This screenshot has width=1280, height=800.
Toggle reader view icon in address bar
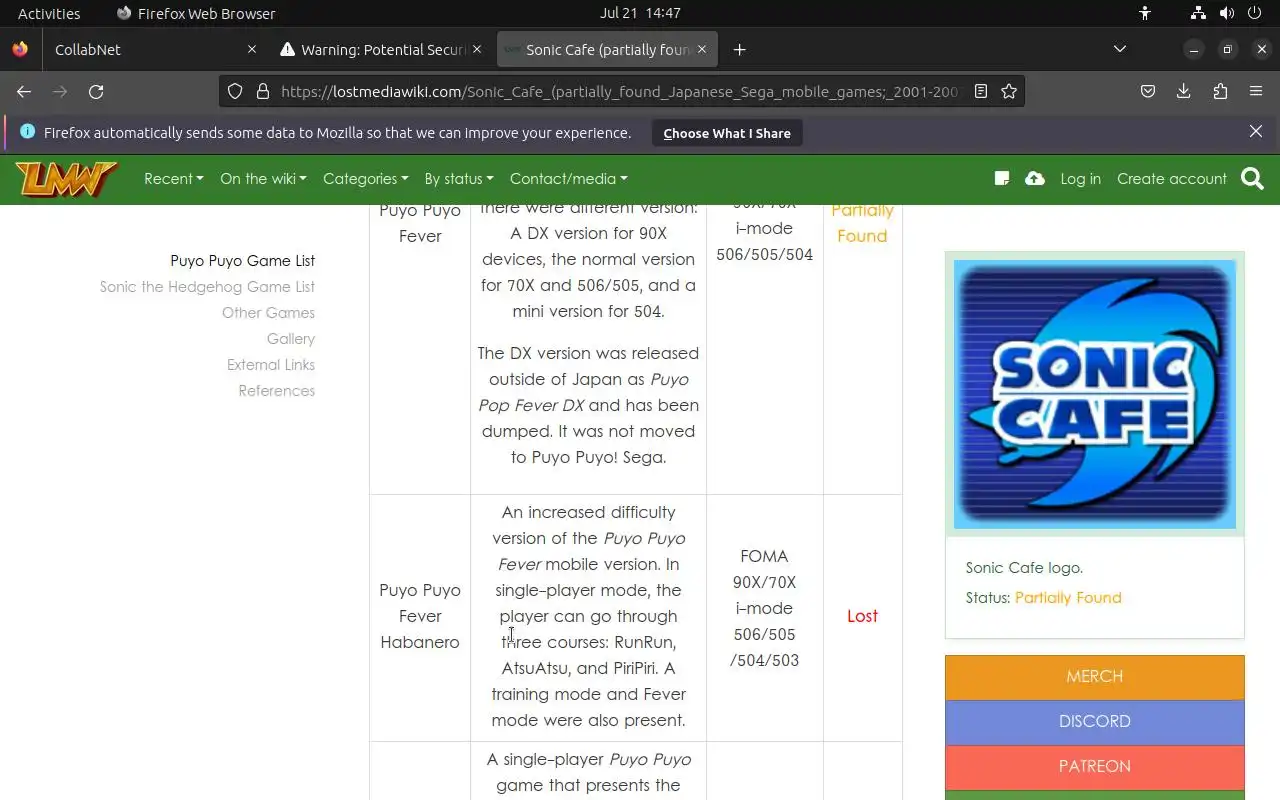click(981, 91)
